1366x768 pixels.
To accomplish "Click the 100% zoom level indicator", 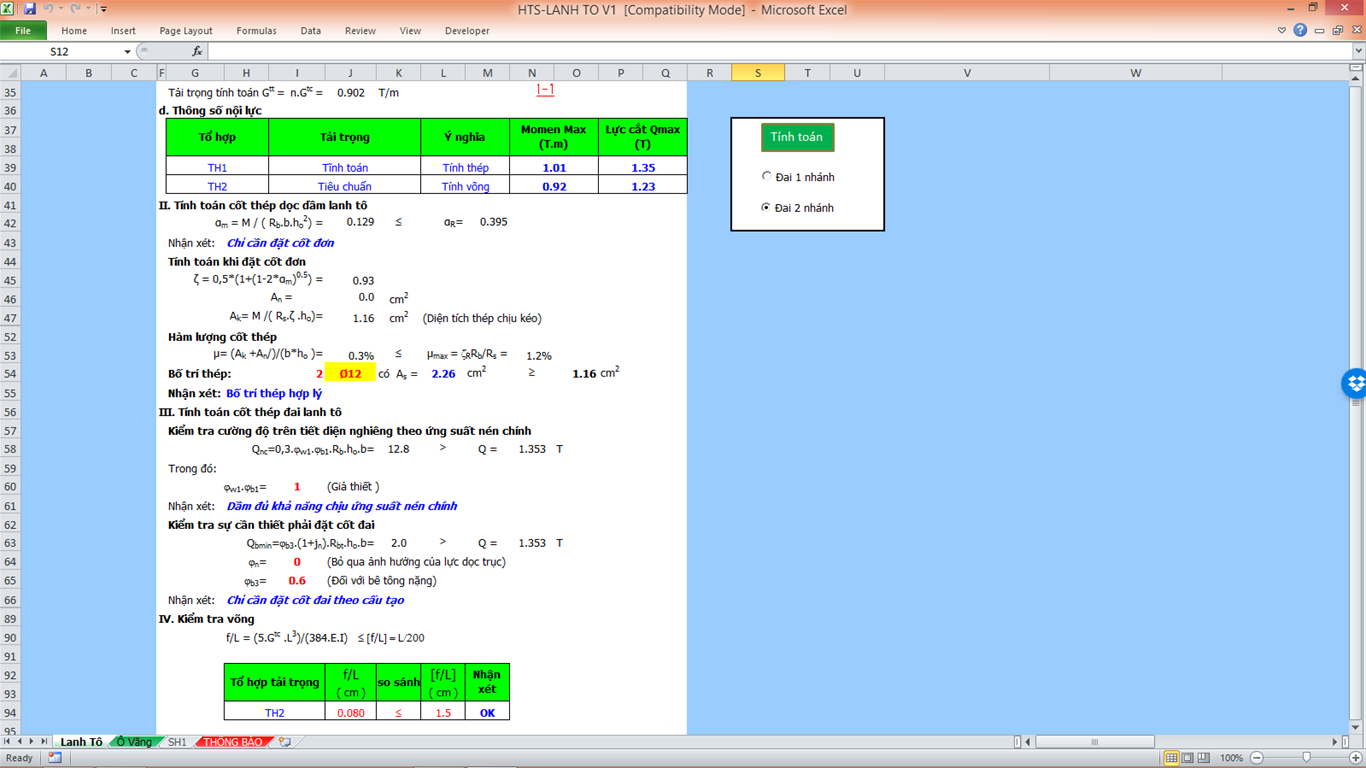I will click(1231, 758).
